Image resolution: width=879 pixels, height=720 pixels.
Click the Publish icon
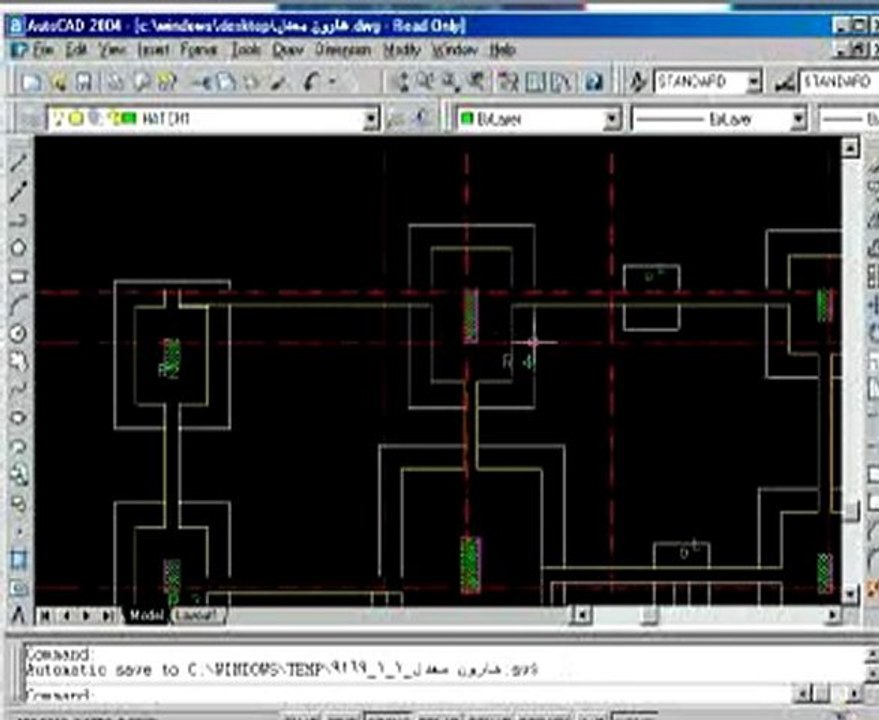168,82
